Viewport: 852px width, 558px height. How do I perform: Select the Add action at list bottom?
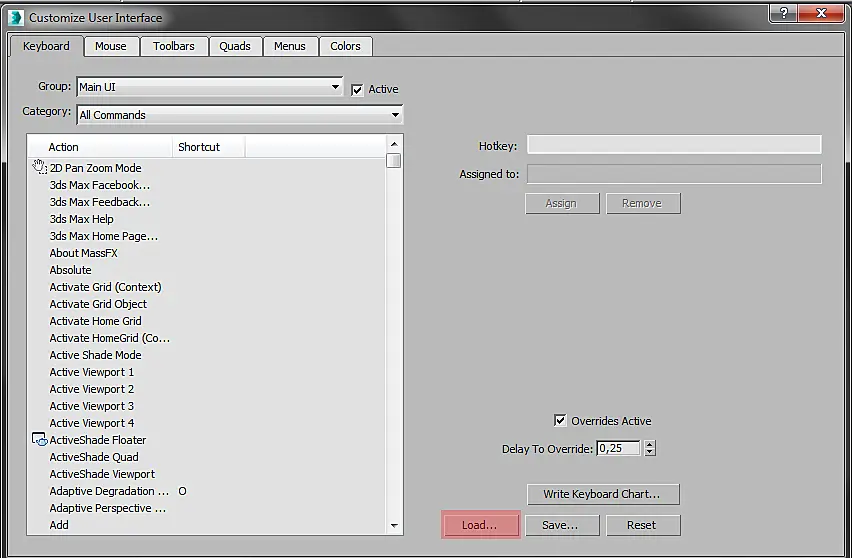pos(59,525)
